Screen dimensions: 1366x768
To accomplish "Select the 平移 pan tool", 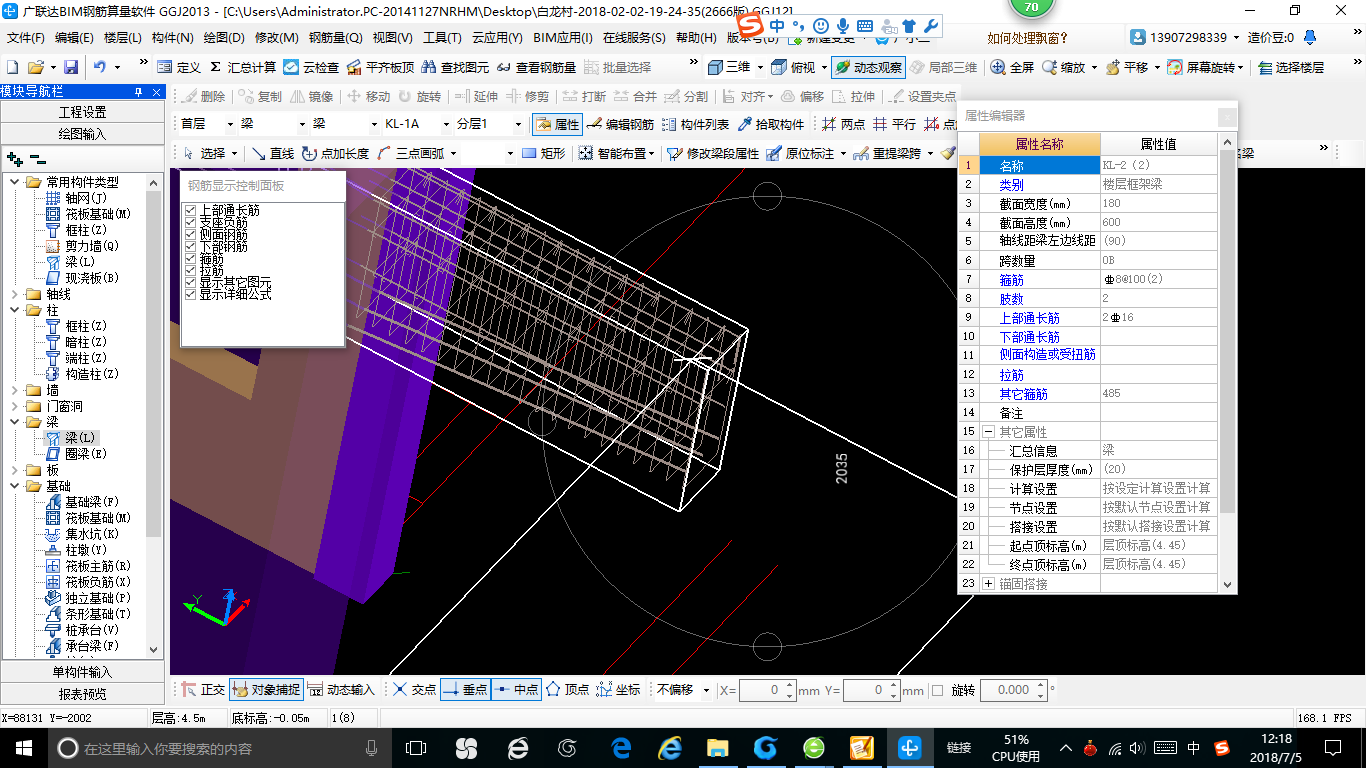I will [1127, 67].
